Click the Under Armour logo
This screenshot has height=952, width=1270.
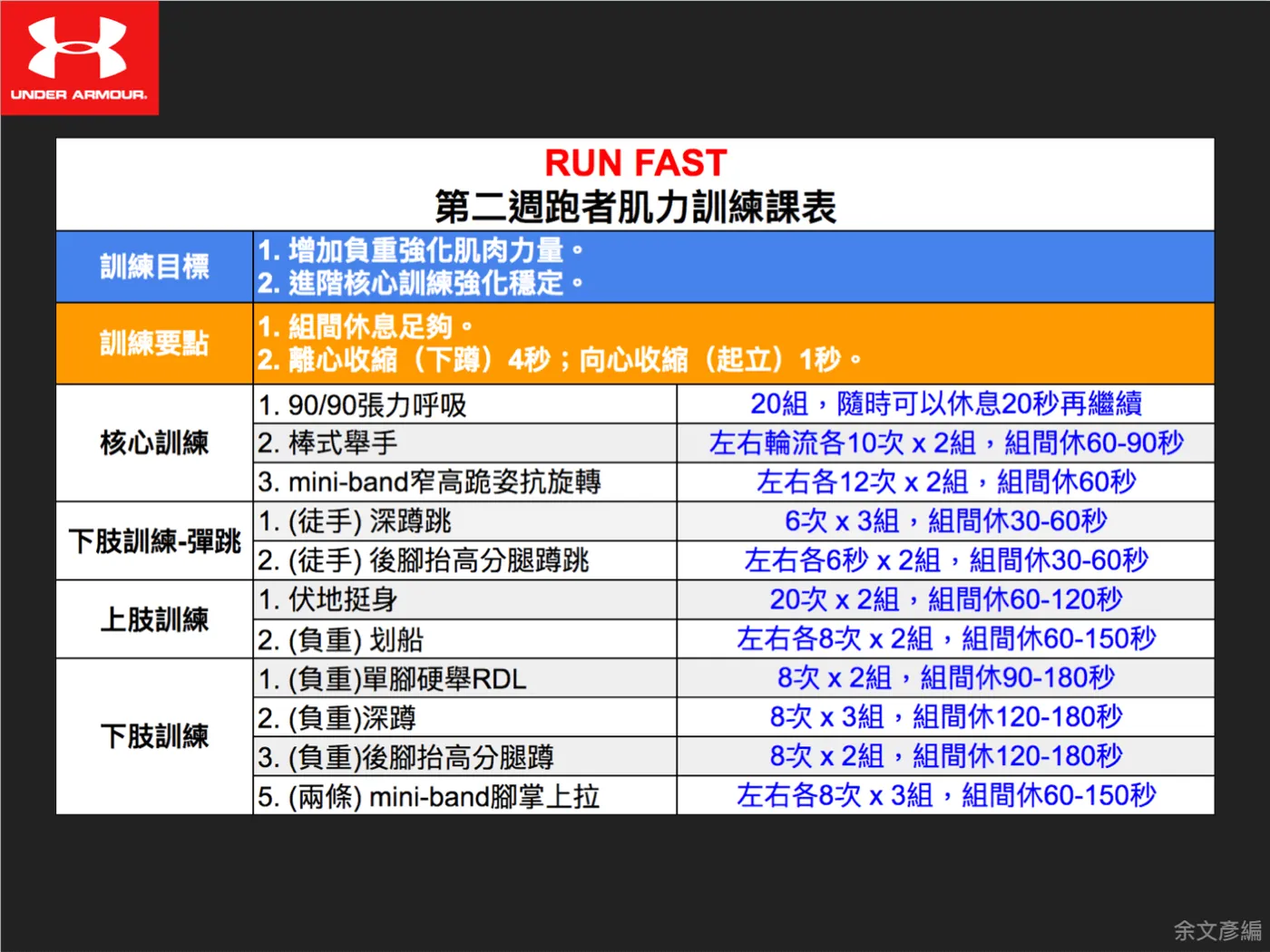[x=79, y=58]
